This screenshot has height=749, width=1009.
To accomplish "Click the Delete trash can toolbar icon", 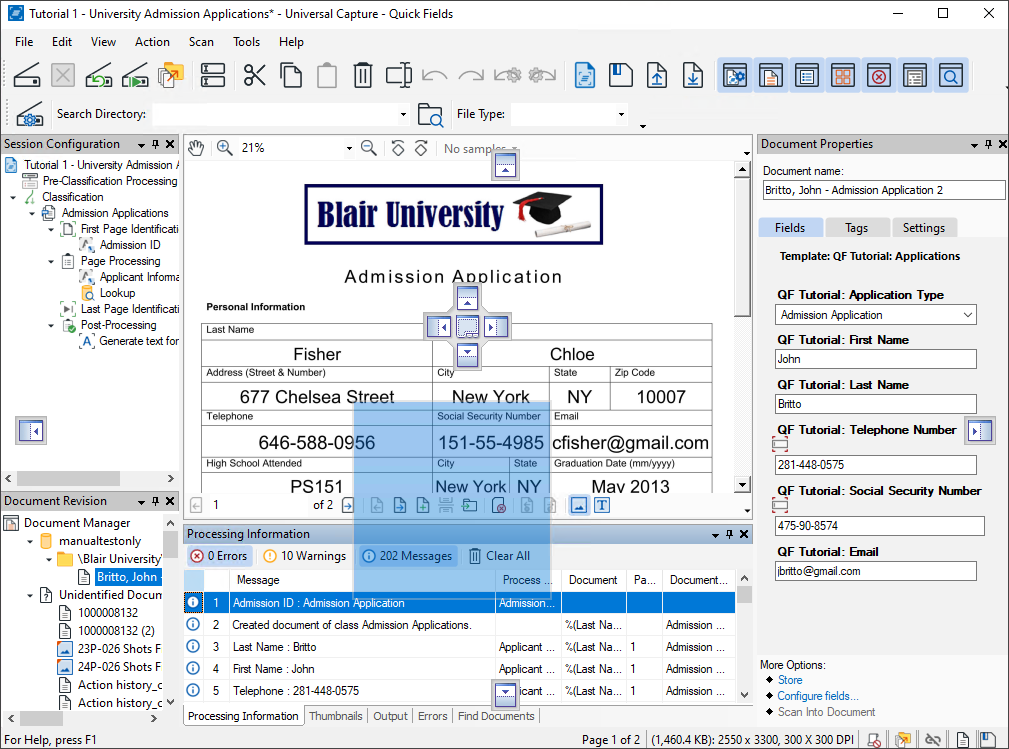I will (x=363, y=75).
